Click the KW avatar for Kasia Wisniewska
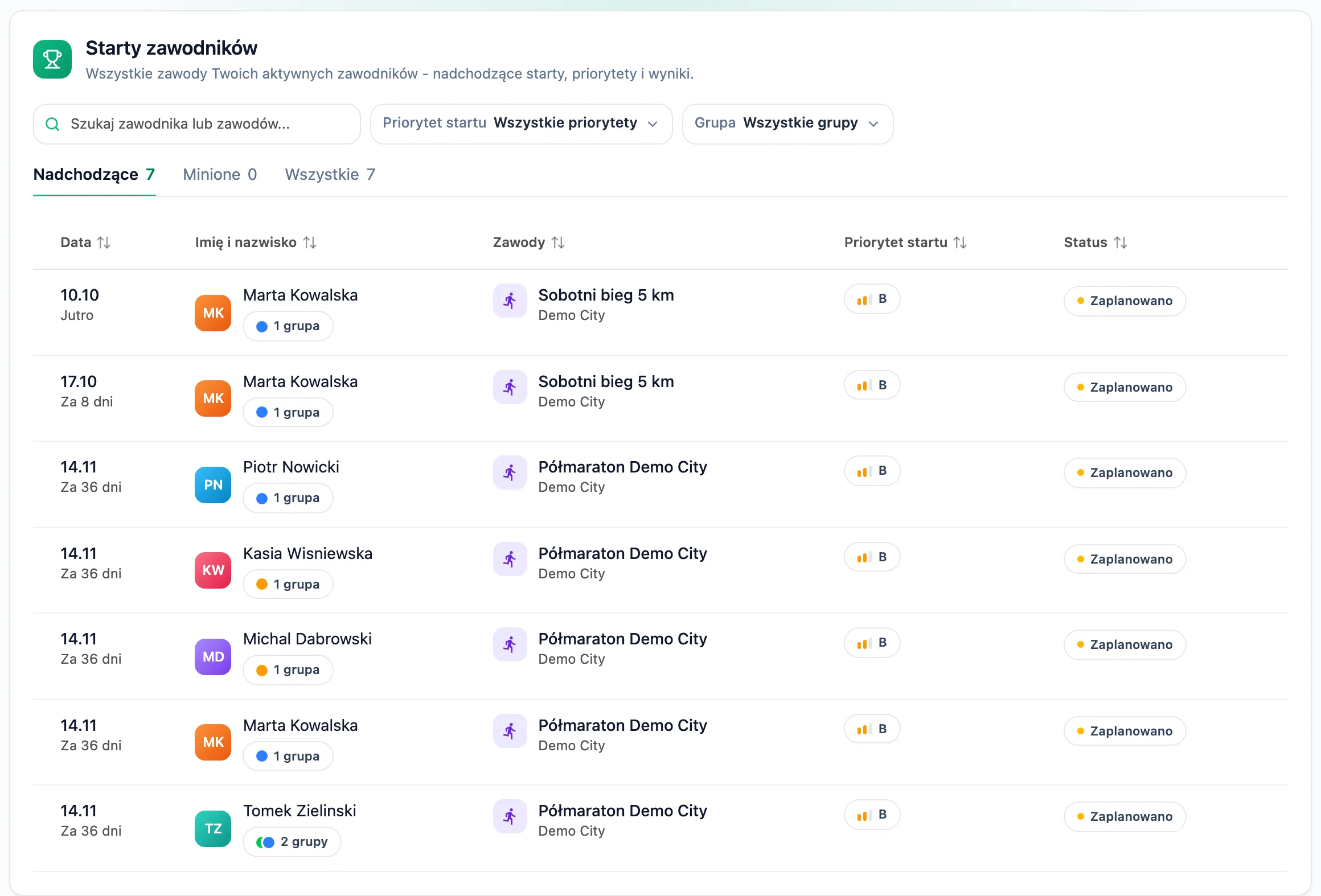Image resolution: width=1321 pixels, height=896 pixels. pyautogui.click(x=213, y=570)
